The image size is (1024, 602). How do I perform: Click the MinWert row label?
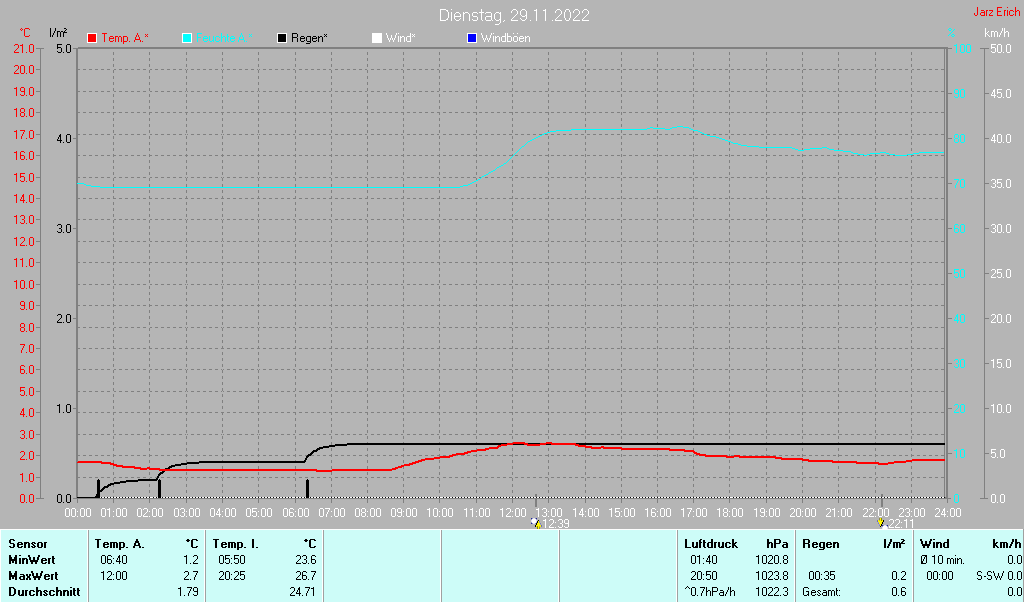(x=32, y=560)
